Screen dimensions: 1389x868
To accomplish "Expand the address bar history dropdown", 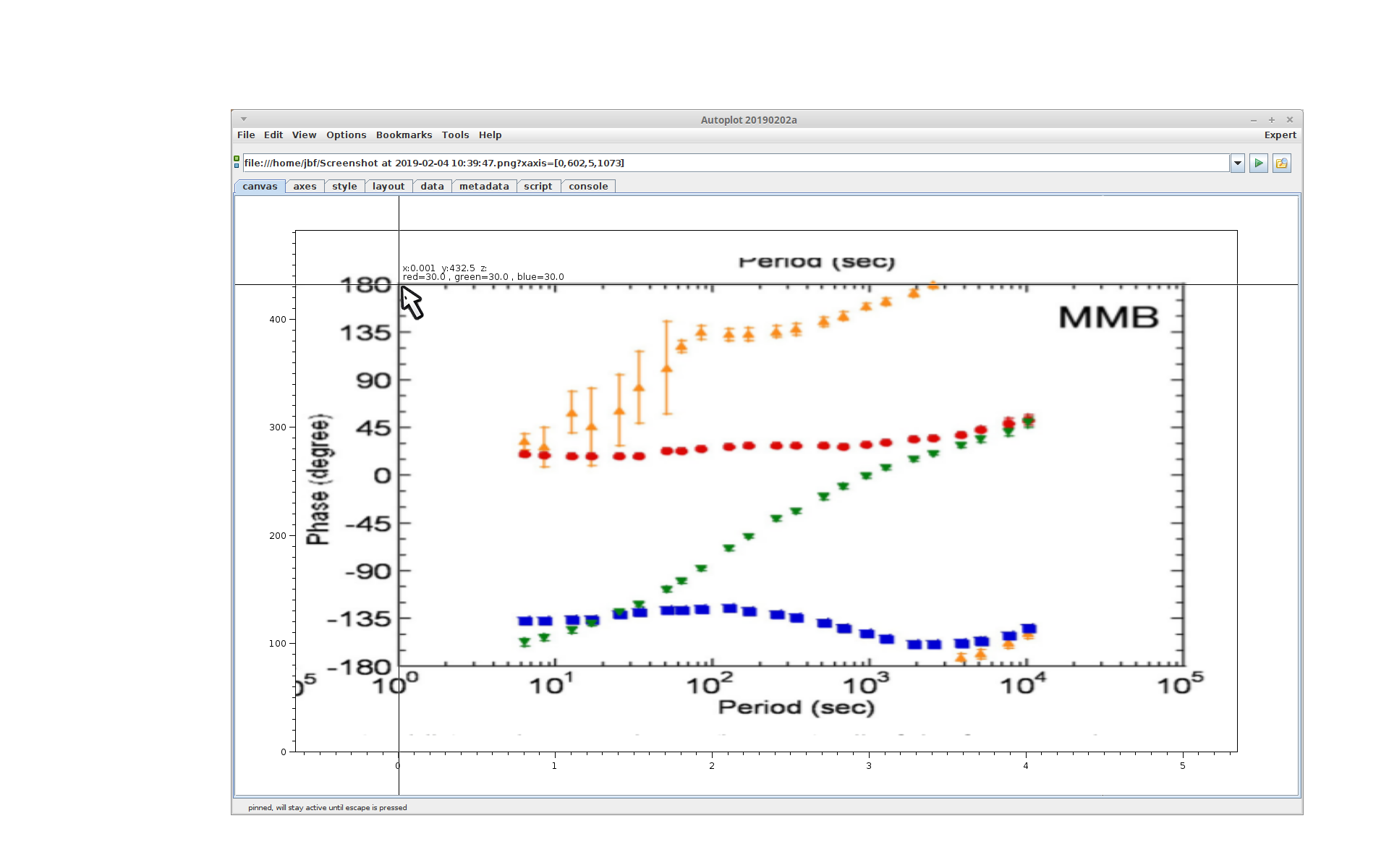I will click(1238, 163).
